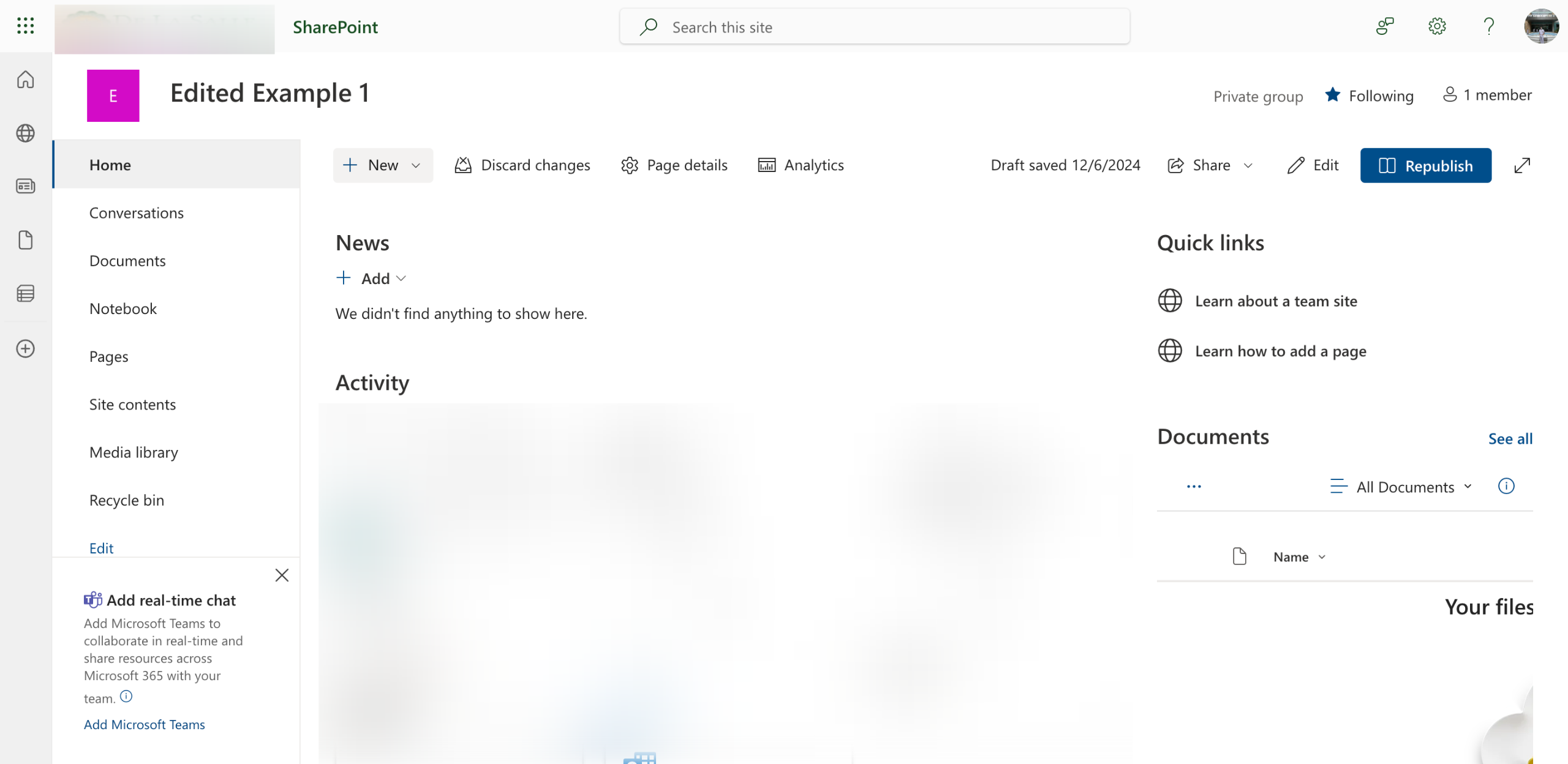Open the My news icon in app bar

pos(25,186)
